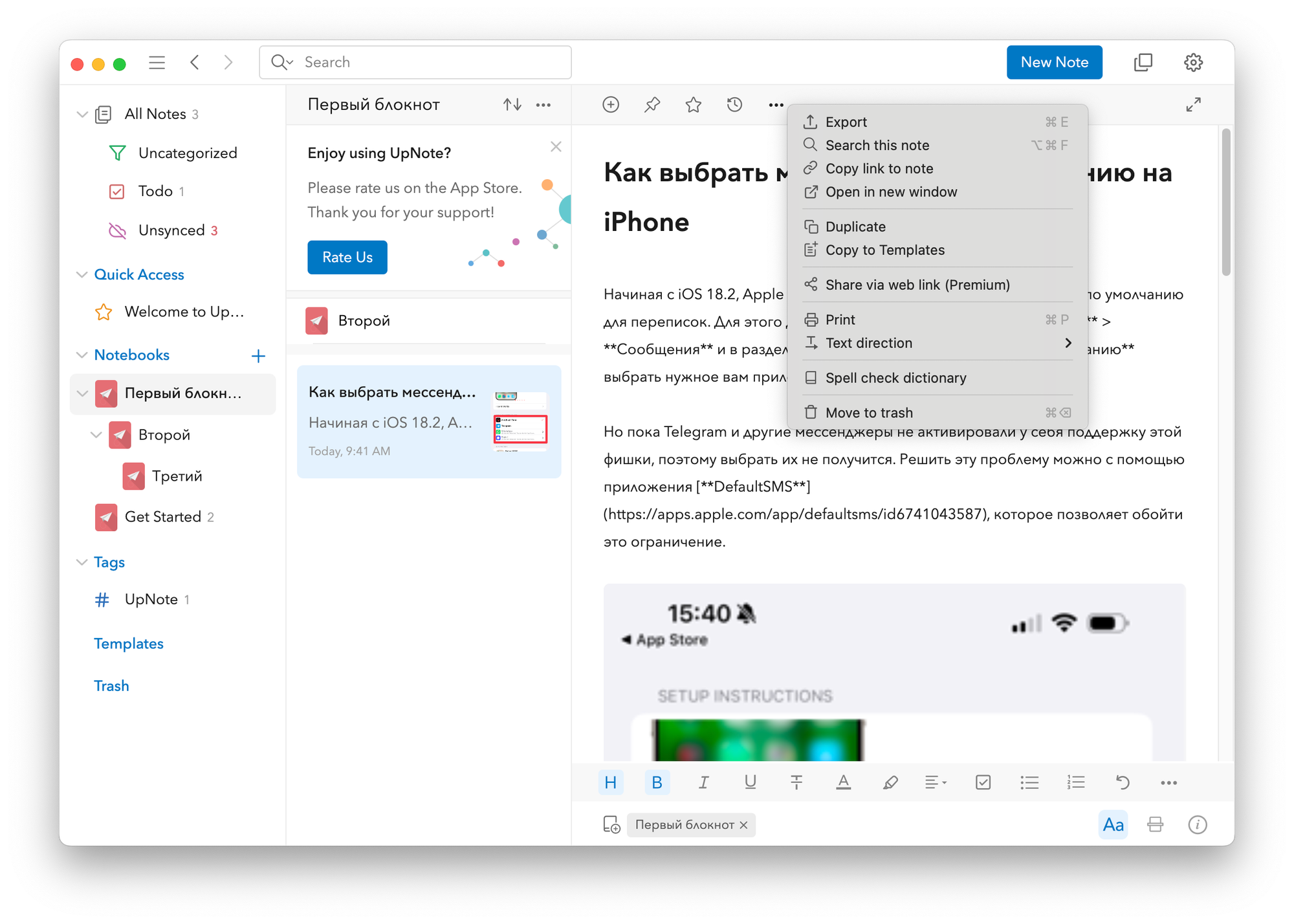Screen dimensions: 1294x924
Task: Click the strikethrough formatting icon
Action: point(796,782)
